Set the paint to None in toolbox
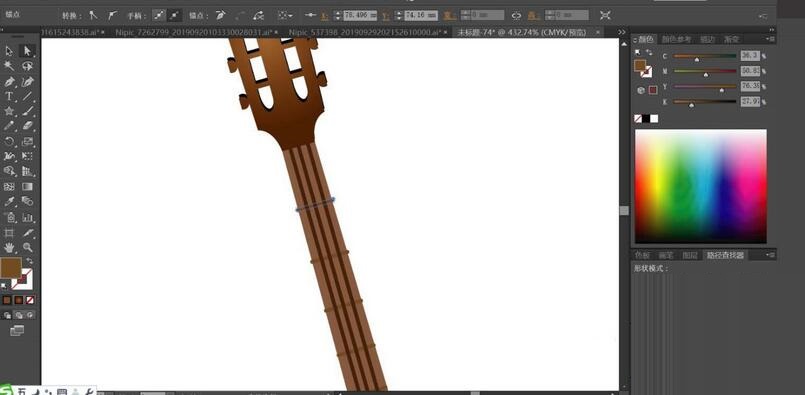The image size is (805, 395). [30, 300]
